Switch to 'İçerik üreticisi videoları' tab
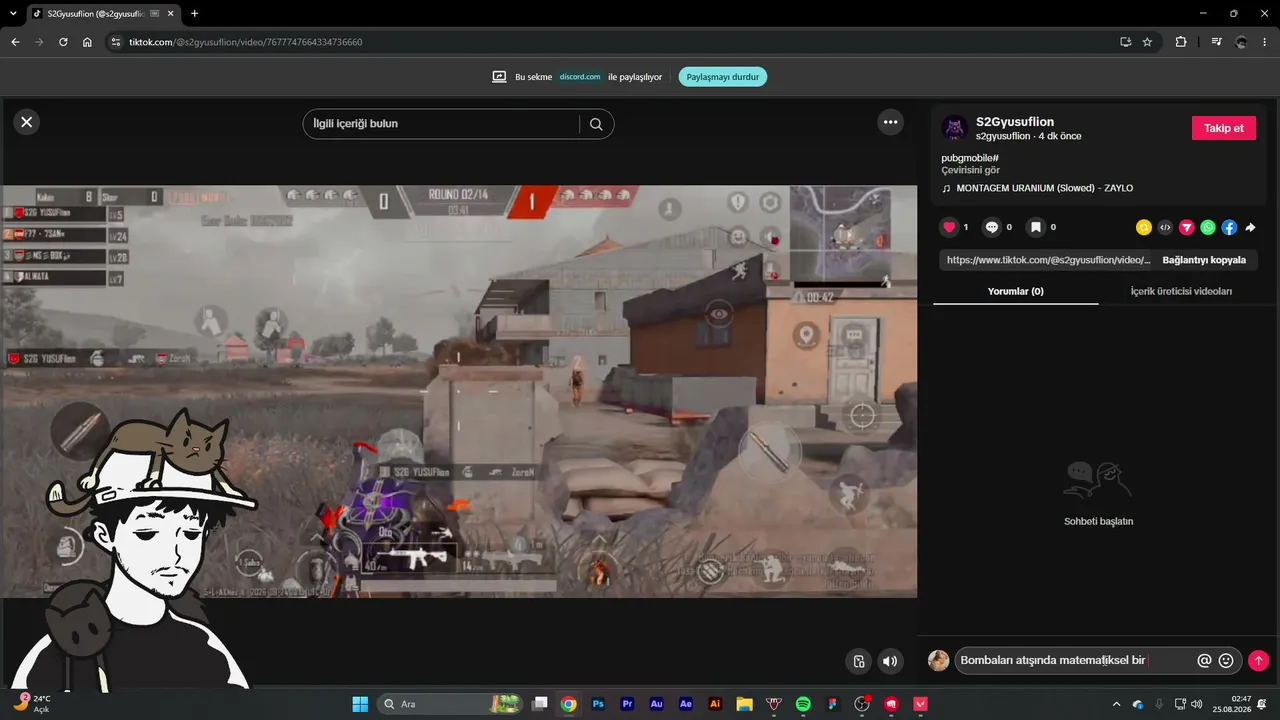1280x720 pixels. point(1181,291)
